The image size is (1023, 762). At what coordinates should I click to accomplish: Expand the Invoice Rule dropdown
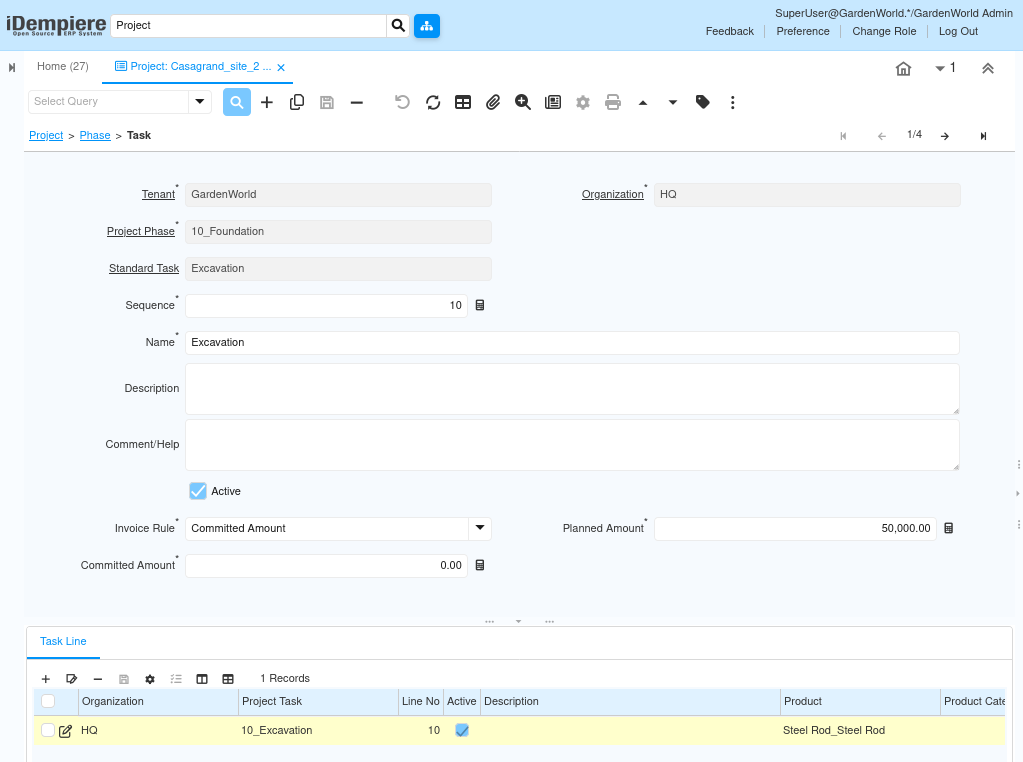coord(480,528)
